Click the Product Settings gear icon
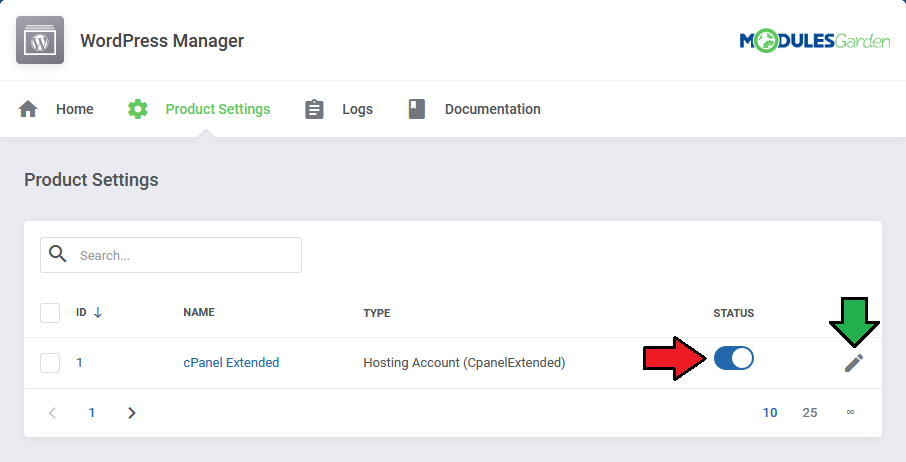 [x=138, y=109]
